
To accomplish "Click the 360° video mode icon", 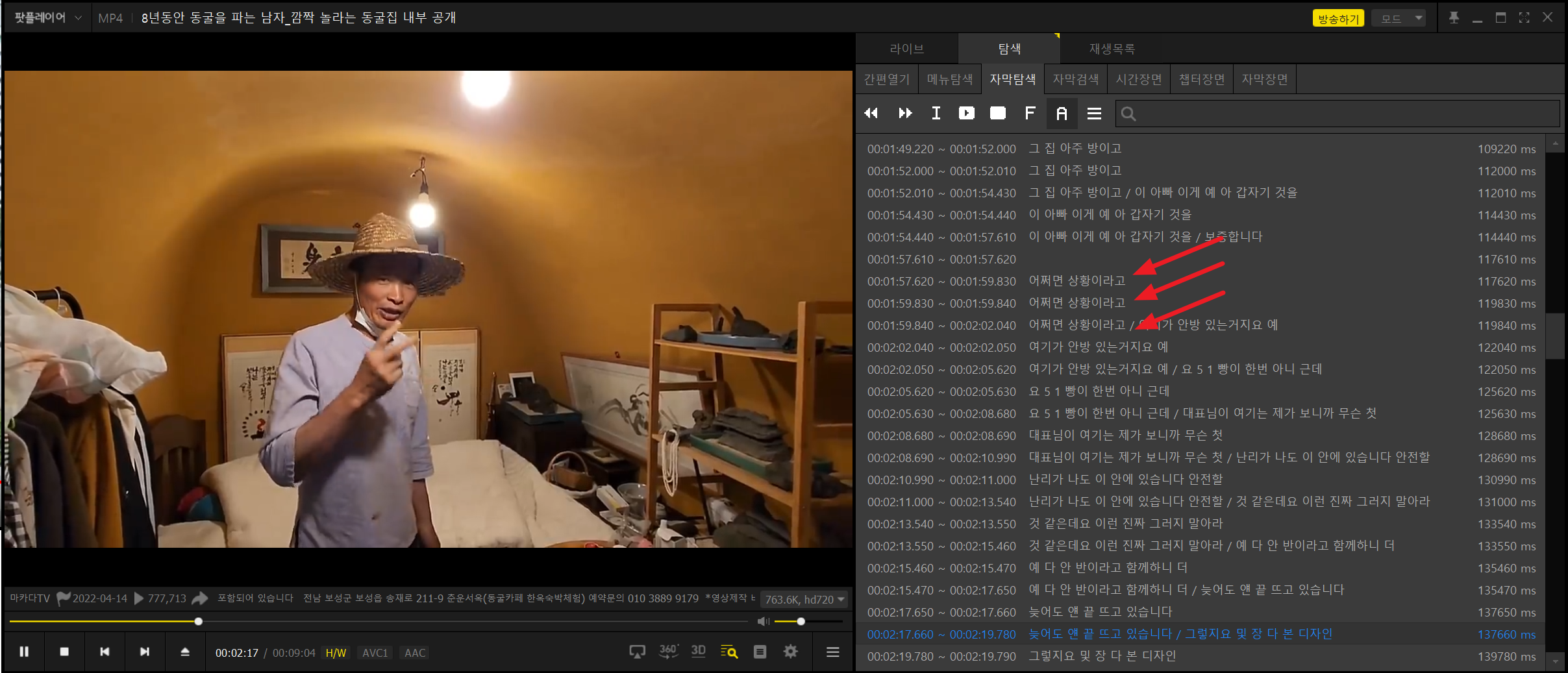I will (668, 651).
